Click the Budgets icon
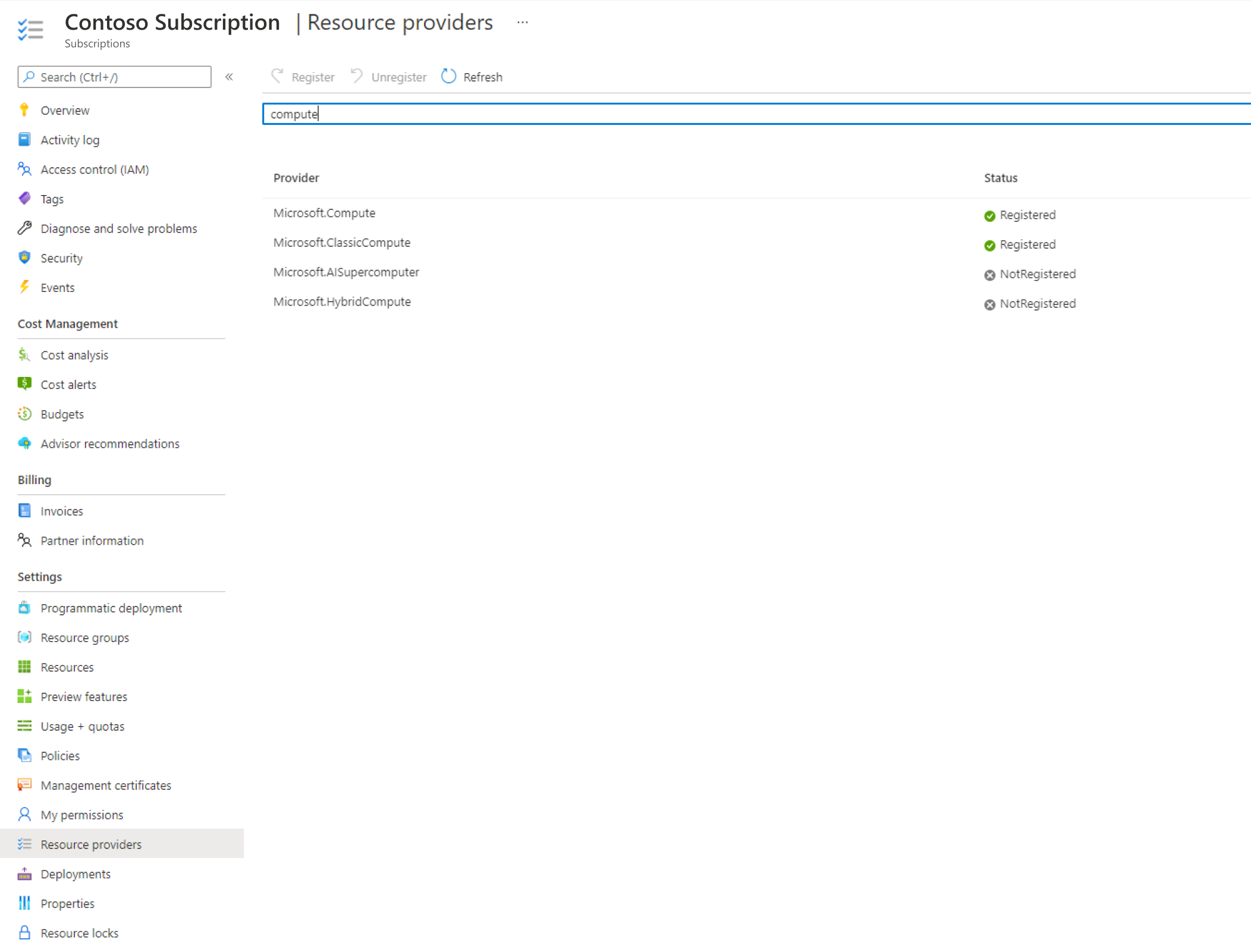 point(24,414)
